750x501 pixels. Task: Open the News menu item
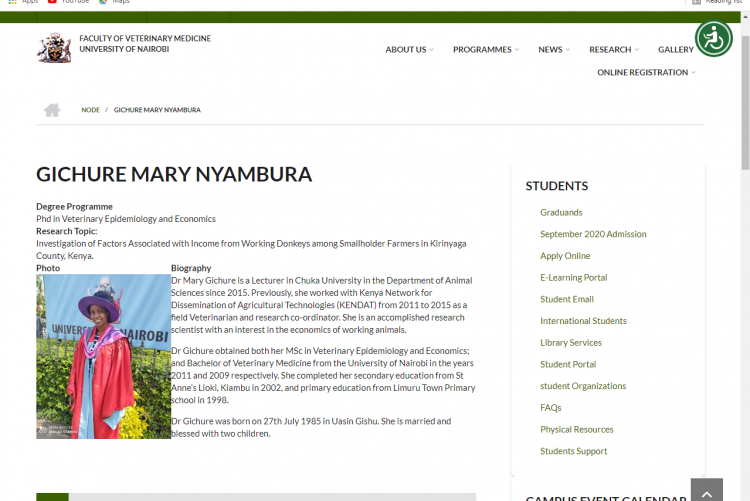(553, 50)
